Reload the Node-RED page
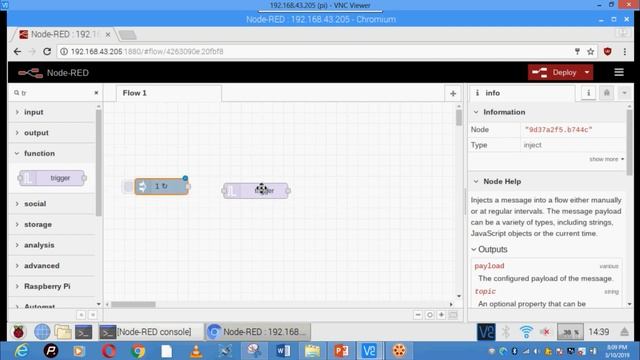This screenshot has height=360, width=640. [x=47, y=52]
